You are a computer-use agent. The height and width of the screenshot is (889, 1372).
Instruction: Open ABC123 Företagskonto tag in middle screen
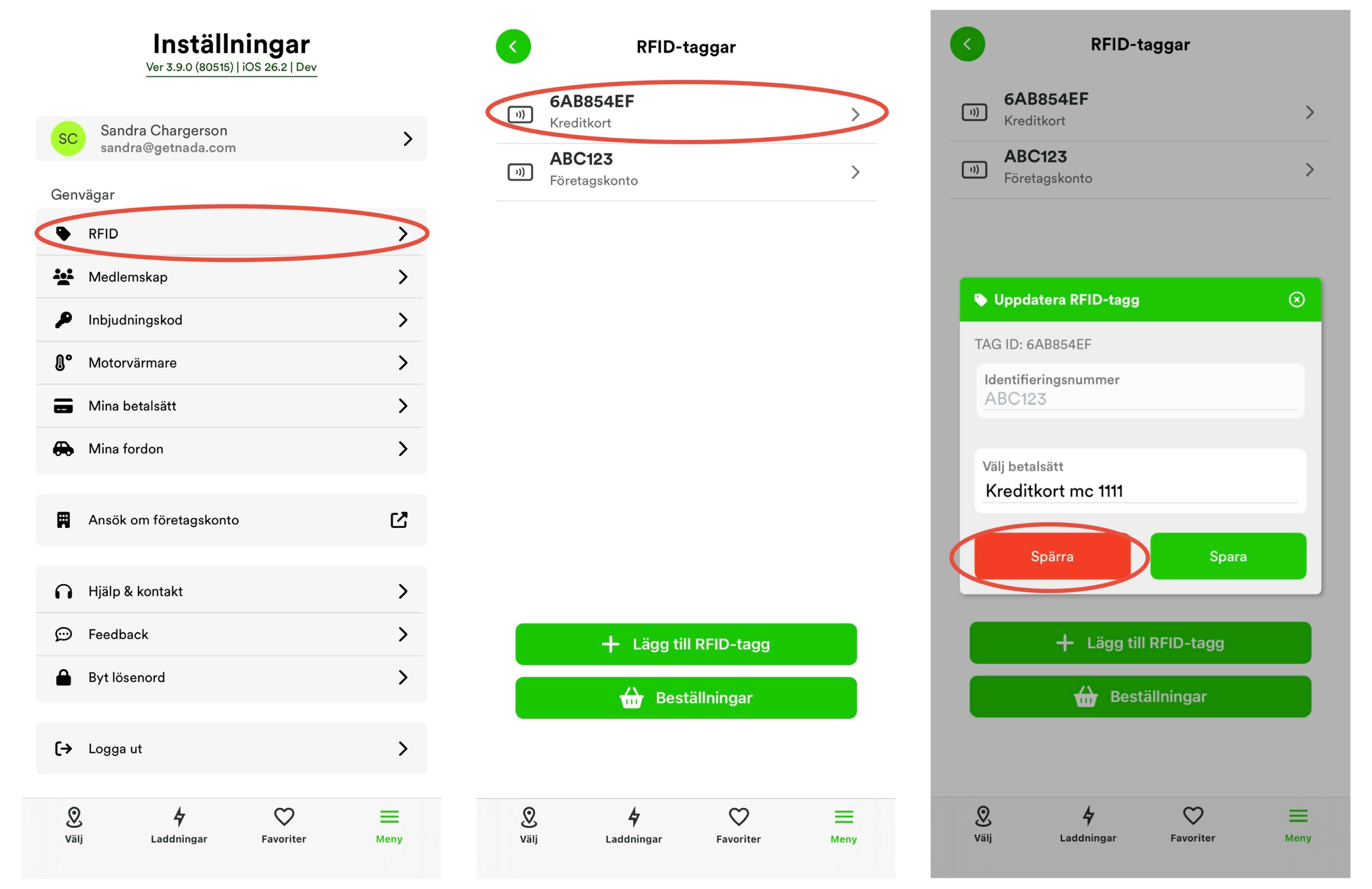686,172
